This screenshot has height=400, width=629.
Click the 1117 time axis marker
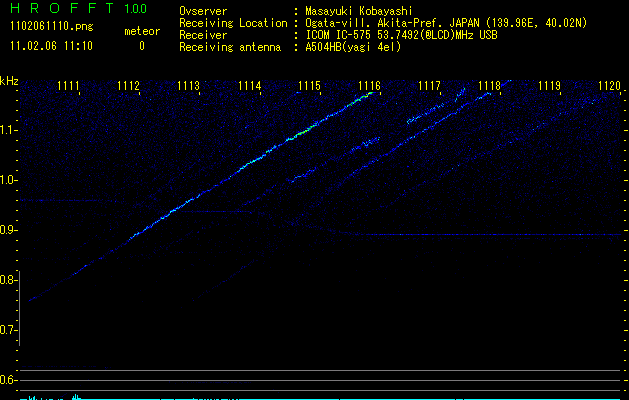pos(429,85)
